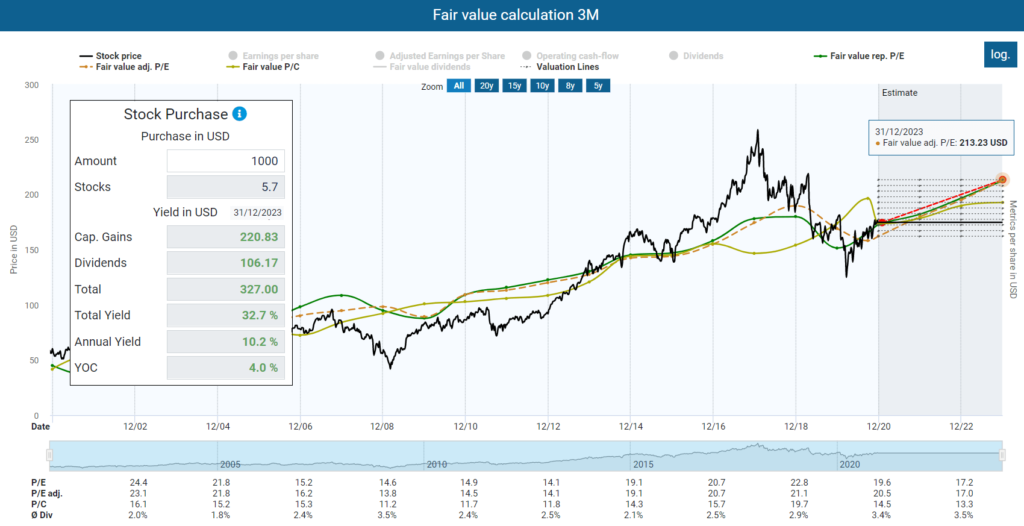The width and height of the screenshot is (1024, 526).
Task: Enable Fair value dividends legend entry
Action: 422,67
